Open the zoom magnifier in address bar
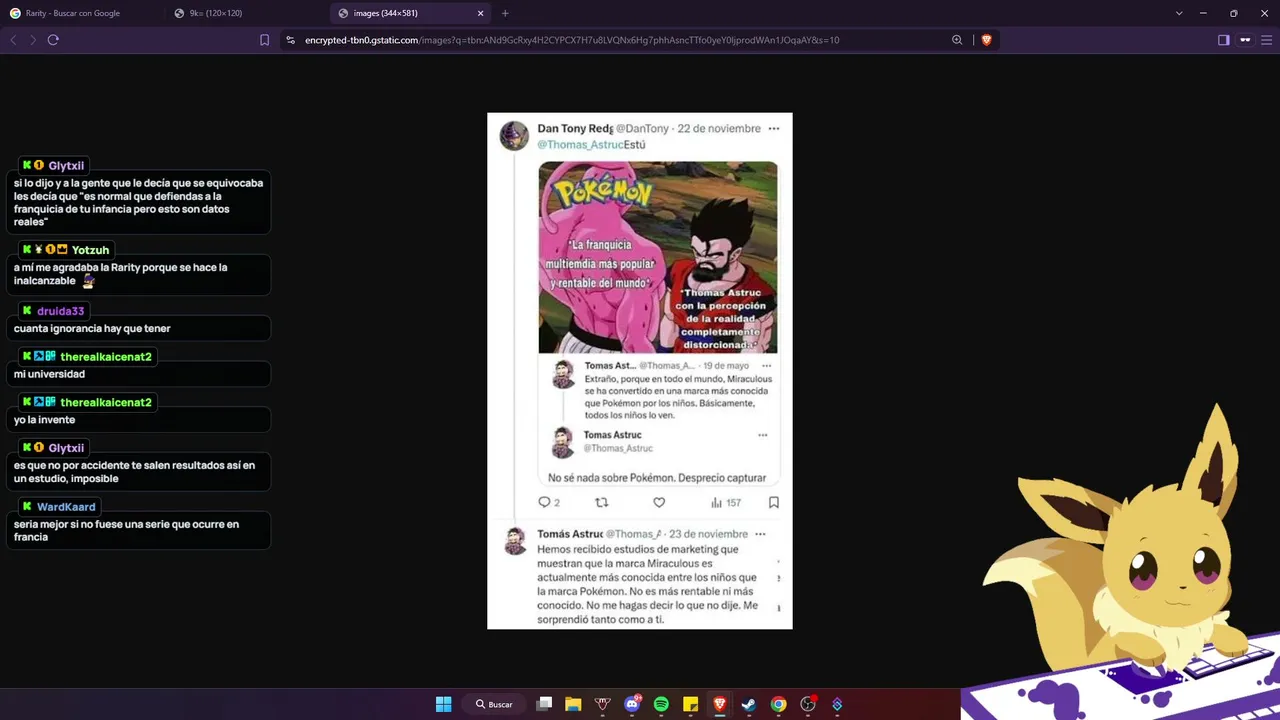 tap(957, 40)
